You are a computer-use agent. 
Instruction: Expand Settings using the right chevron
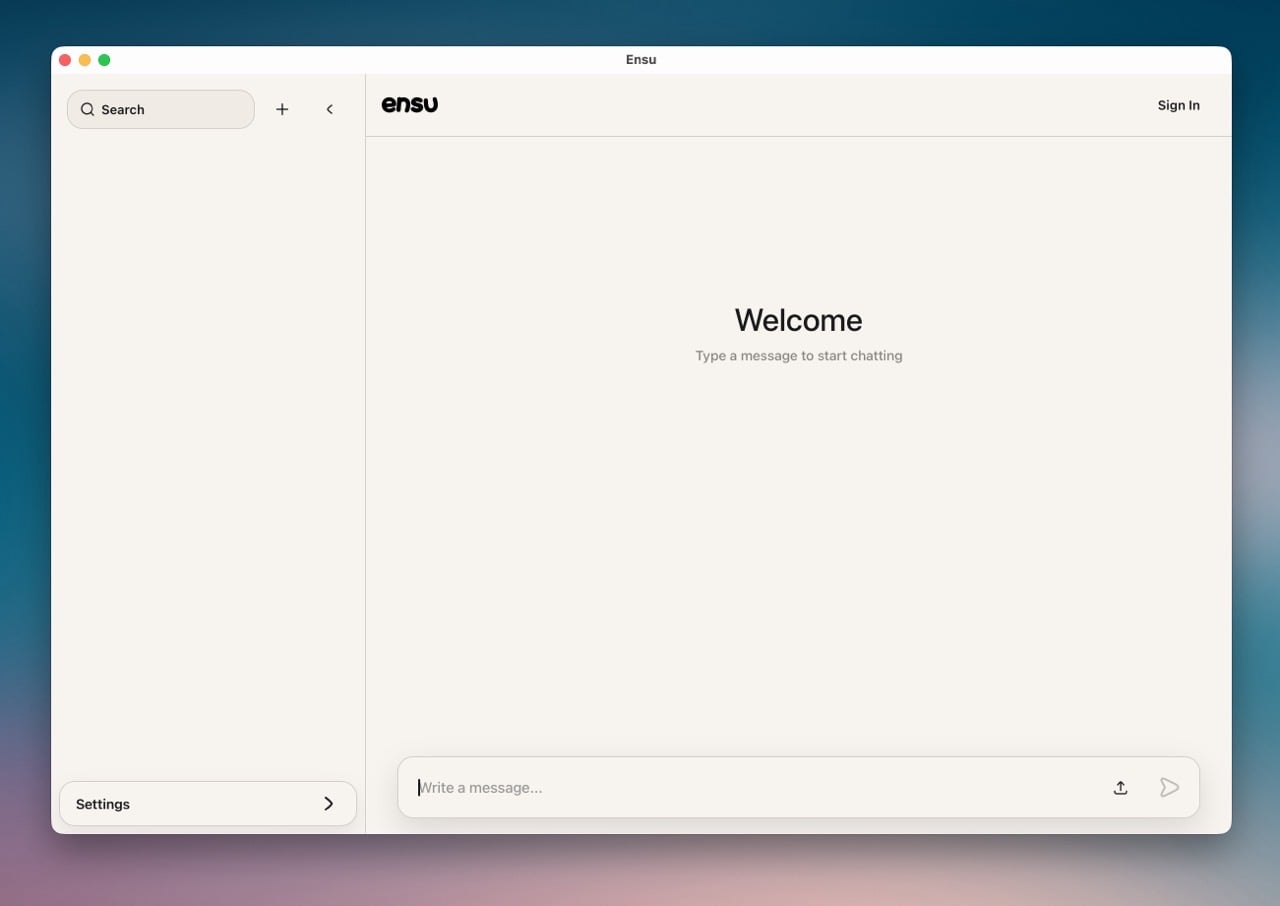[x=329, y=804]
